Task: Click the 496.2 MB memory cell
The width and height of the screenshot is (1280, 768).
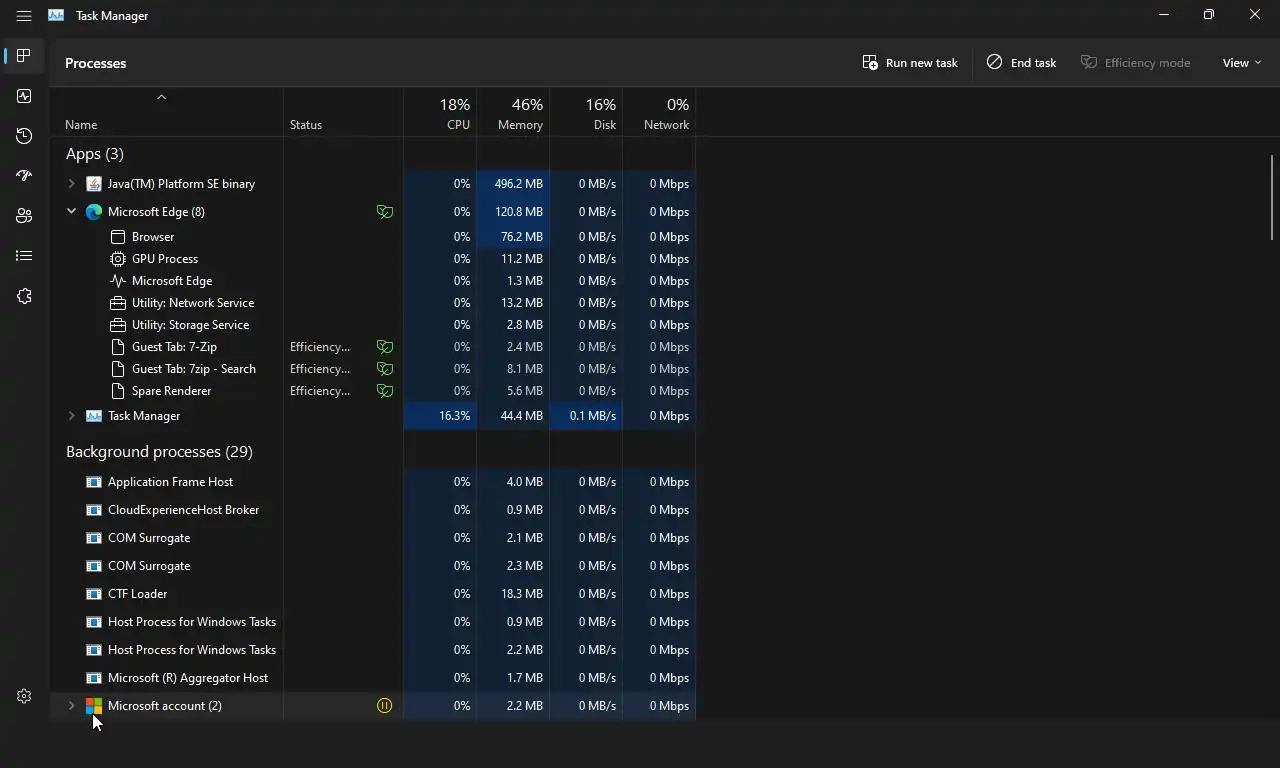Action: point(513,184)
